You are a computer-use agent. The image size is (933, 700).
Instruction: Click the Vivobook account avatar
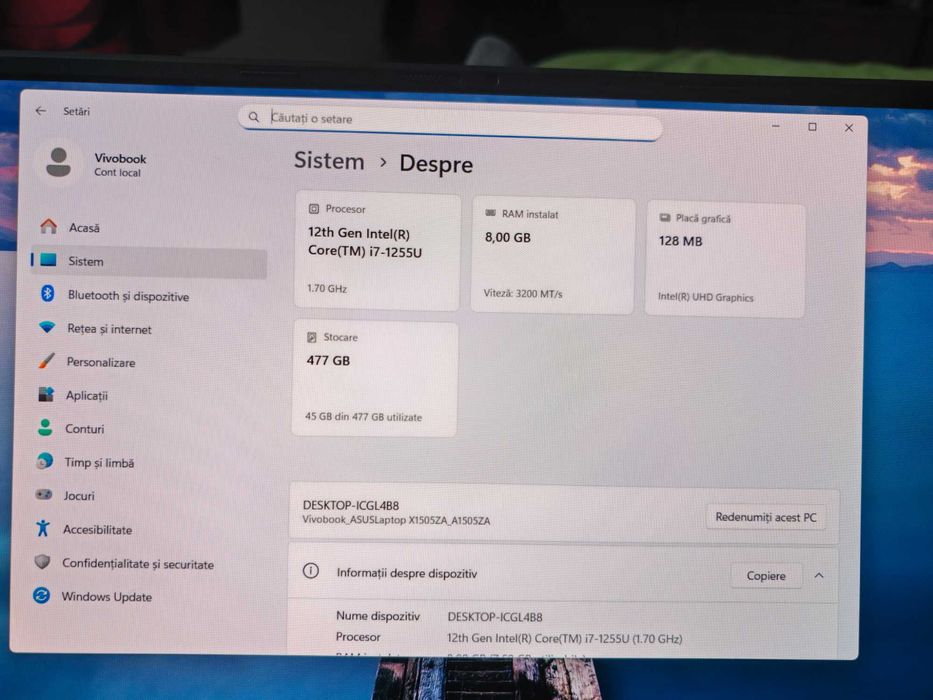click(58, 162)
